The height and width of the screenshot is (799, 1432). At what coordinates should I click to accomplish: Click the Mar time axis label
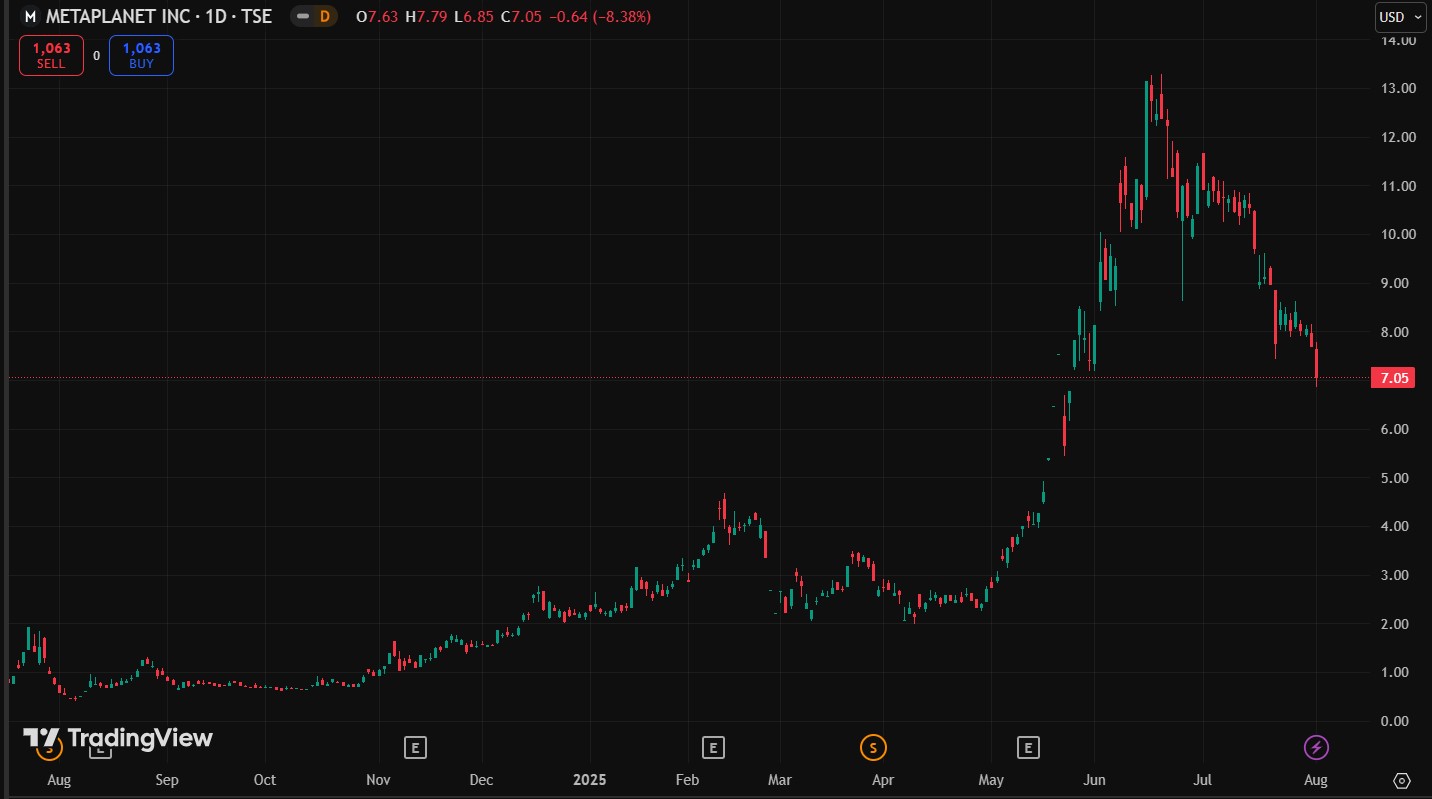point(780,780)
